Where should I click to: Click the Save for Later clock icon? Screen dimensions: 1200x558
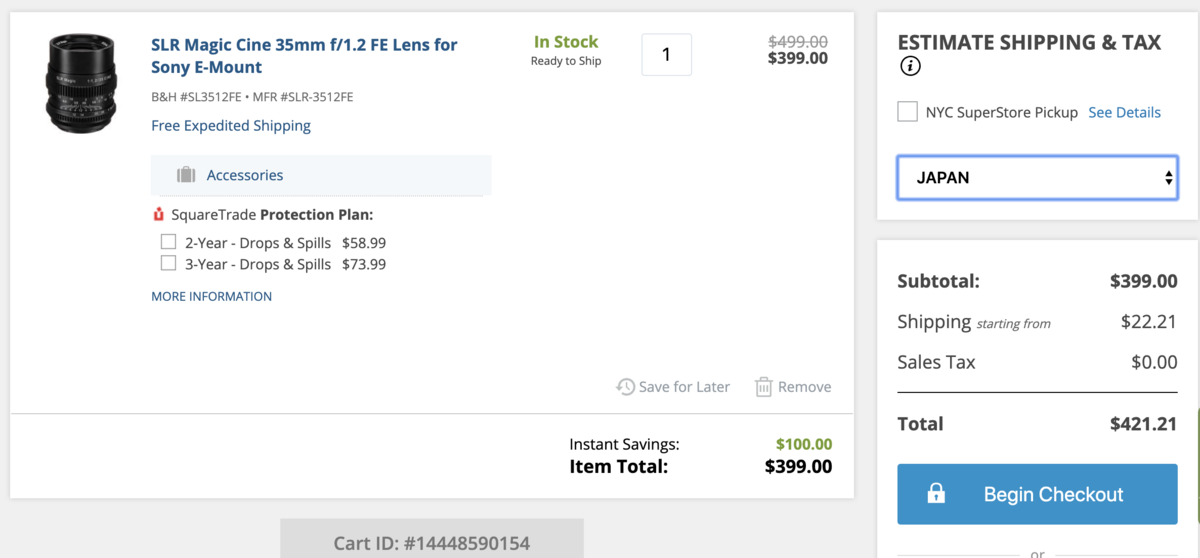625,387
